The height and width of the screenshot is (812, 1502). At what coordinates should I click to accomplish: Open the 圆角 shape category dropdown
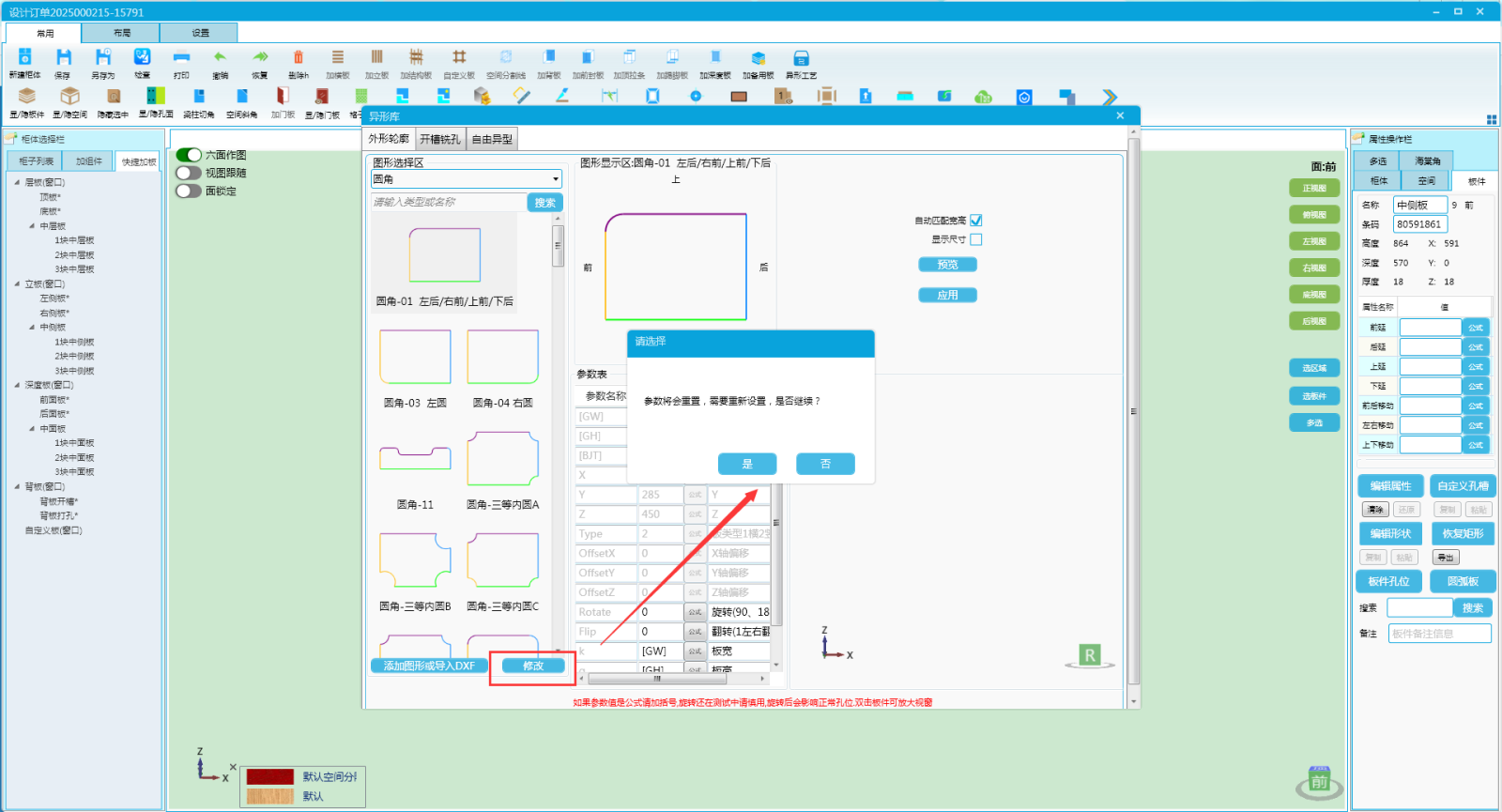click(x=556, y=179)
